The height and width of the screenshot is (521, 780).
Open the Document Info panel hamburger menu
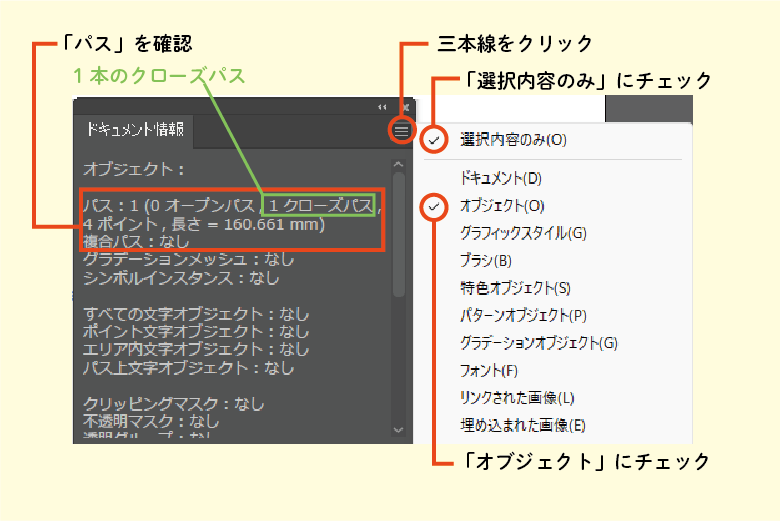(401, 130)
